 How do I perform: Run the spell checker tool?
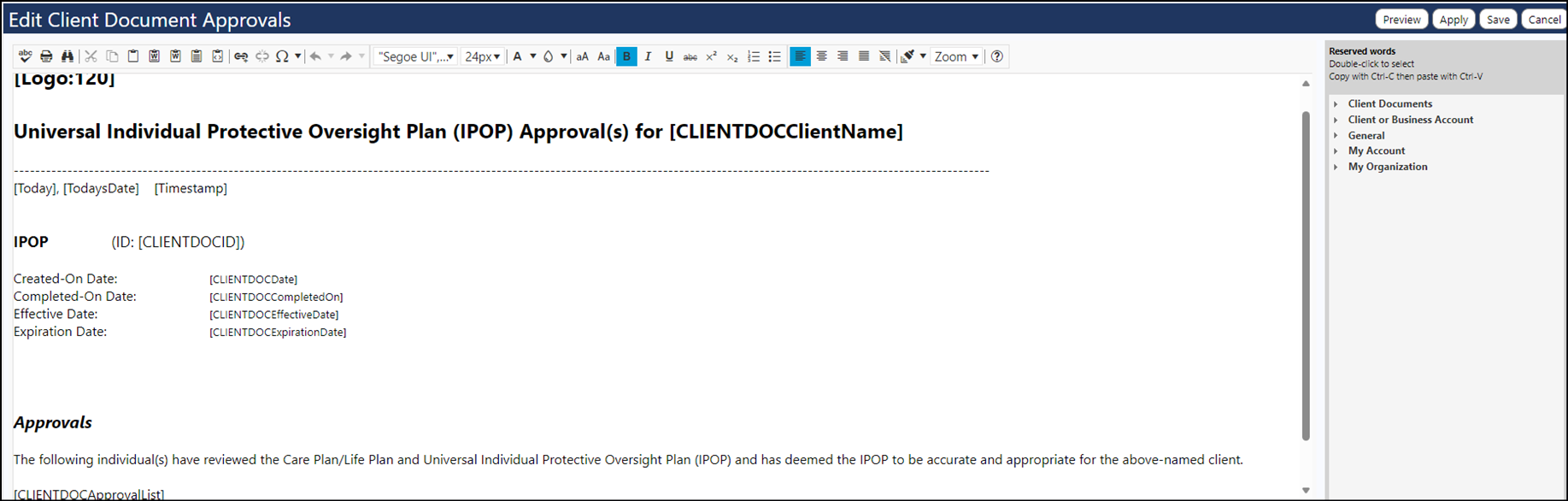click(x=25, y=56)
